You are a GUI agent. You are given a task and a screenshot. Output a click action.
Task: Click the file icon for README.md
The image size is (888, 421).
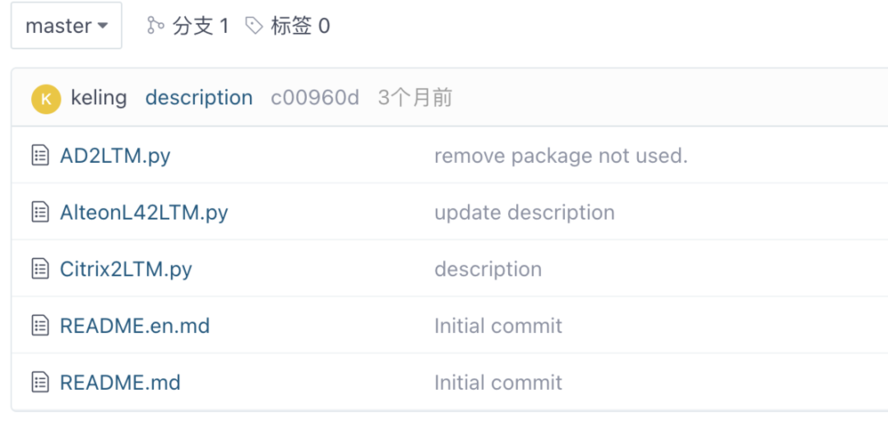click(40, 382)
